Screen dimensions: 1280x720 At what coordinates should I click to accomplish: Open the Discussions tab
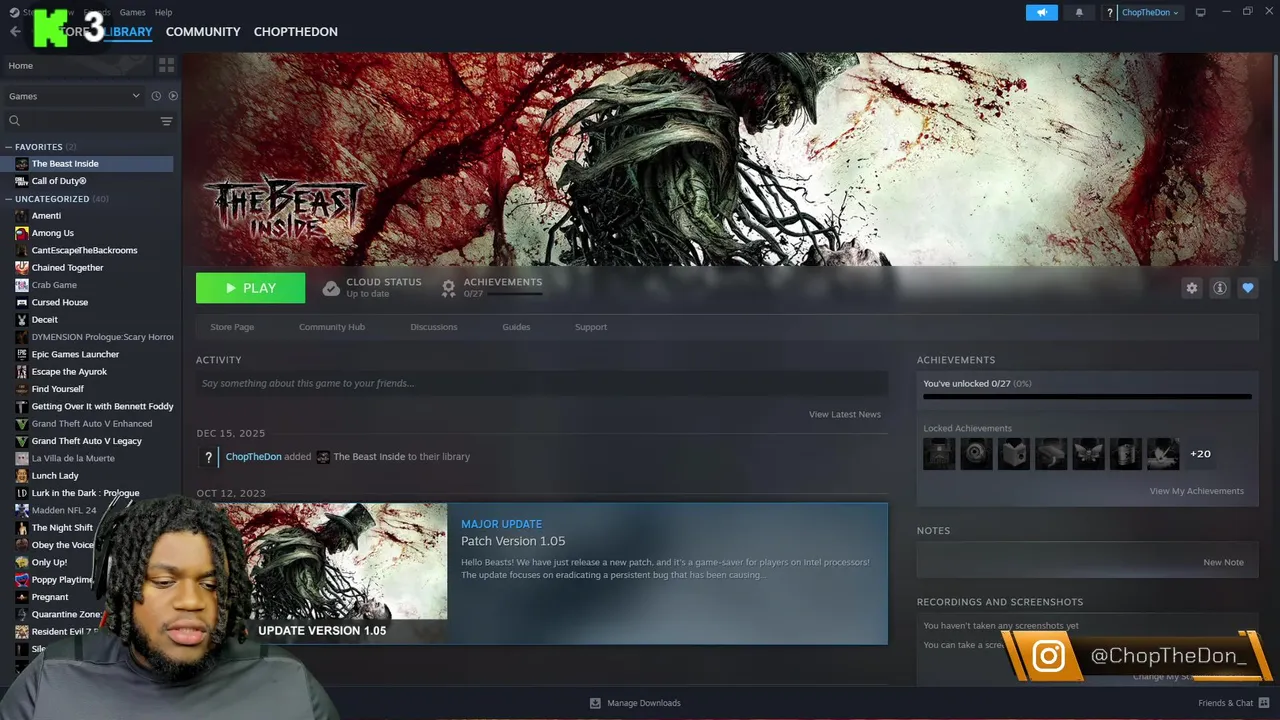point(434,327)
